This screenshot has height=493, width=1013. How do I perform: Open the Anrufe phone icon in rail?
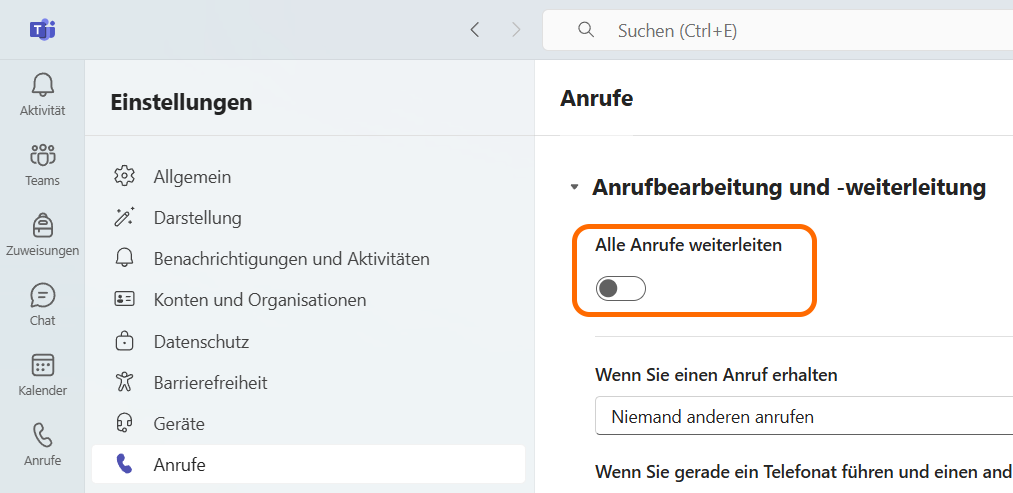(42, 444)
